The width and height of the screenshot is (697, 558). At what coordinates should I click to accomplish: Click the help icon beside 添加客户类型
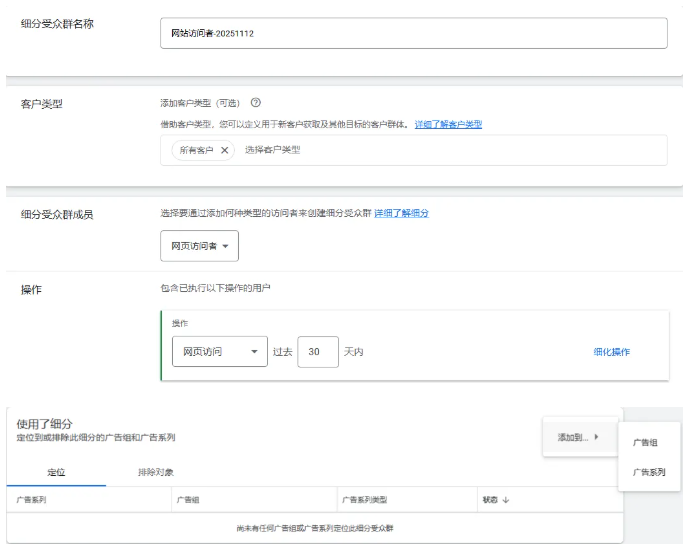point(257,104)
